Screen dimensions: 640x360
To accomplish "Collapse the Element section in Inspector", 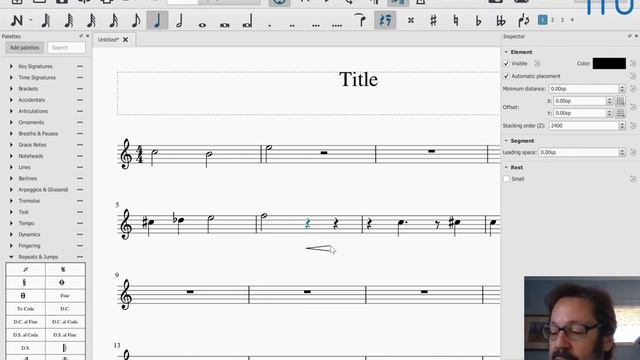I will click(506, 52).
